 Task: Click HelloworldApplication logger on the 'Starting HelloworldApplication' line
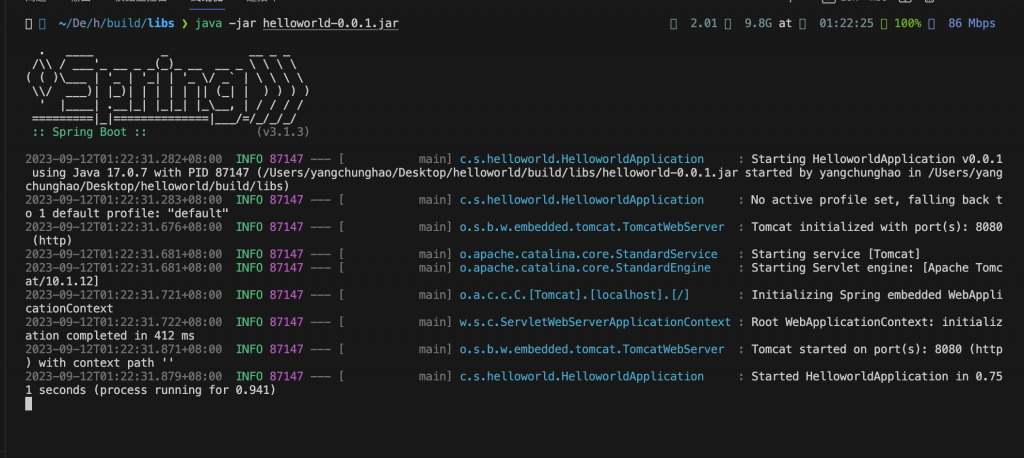point(582,159)
